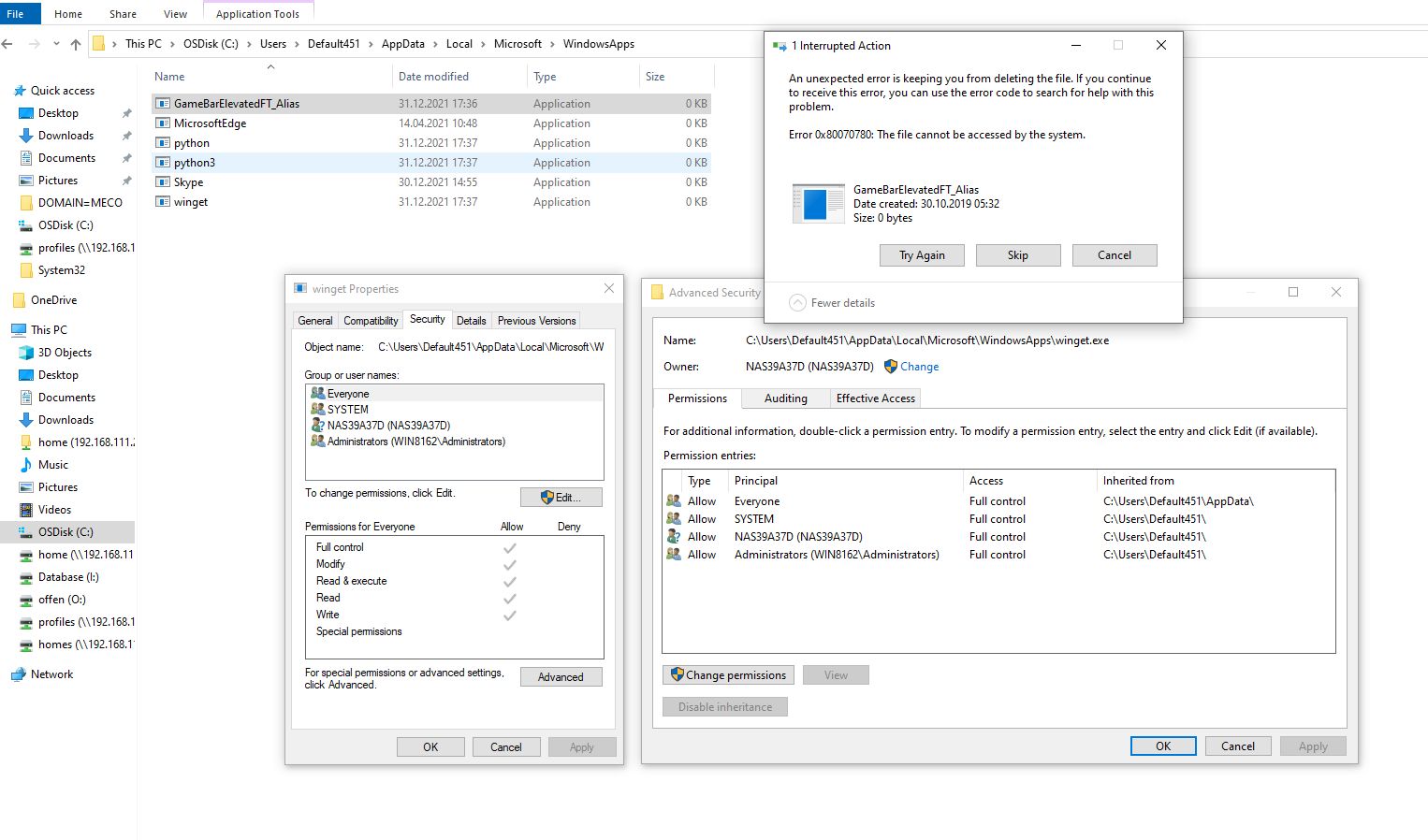Click the WindowsApps breadcrumb segment

tap(599, 44)
